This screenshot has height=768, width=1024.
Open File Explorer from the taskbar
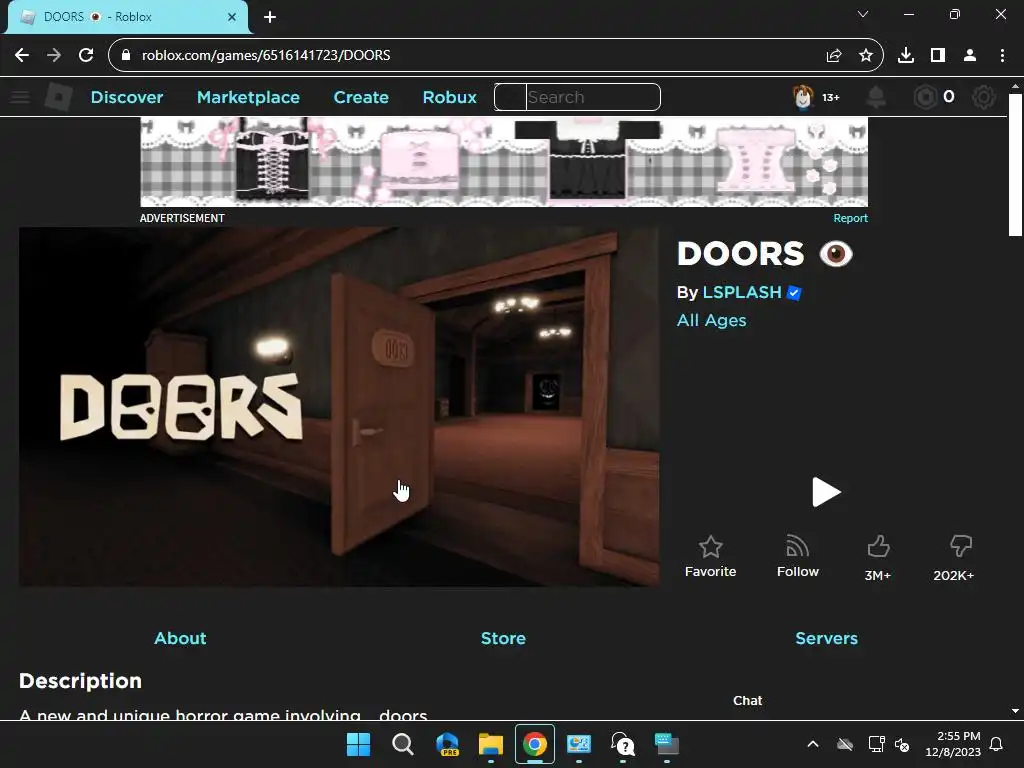(490, 744)
